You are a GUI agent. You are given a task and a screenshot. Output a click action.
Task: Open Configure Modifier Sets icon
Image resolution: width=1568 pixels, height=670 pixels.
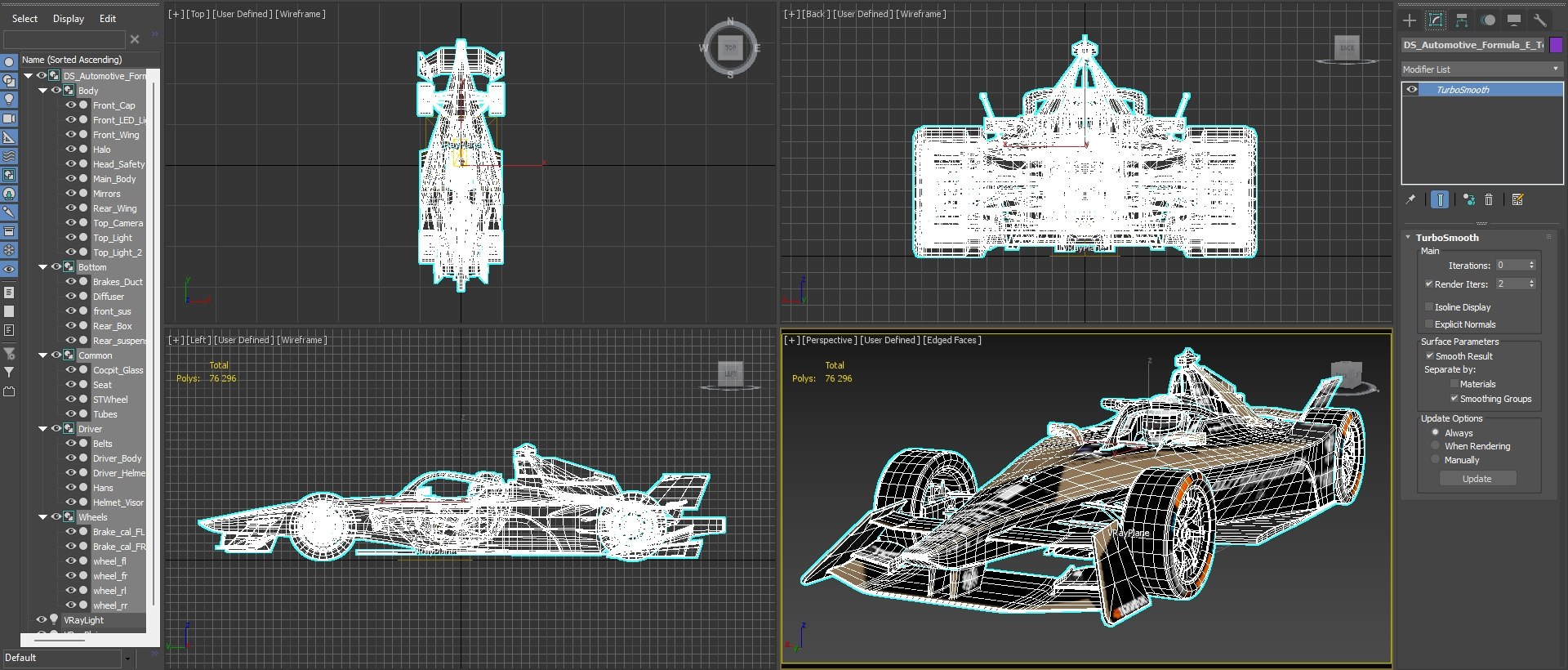[1518, 199]
